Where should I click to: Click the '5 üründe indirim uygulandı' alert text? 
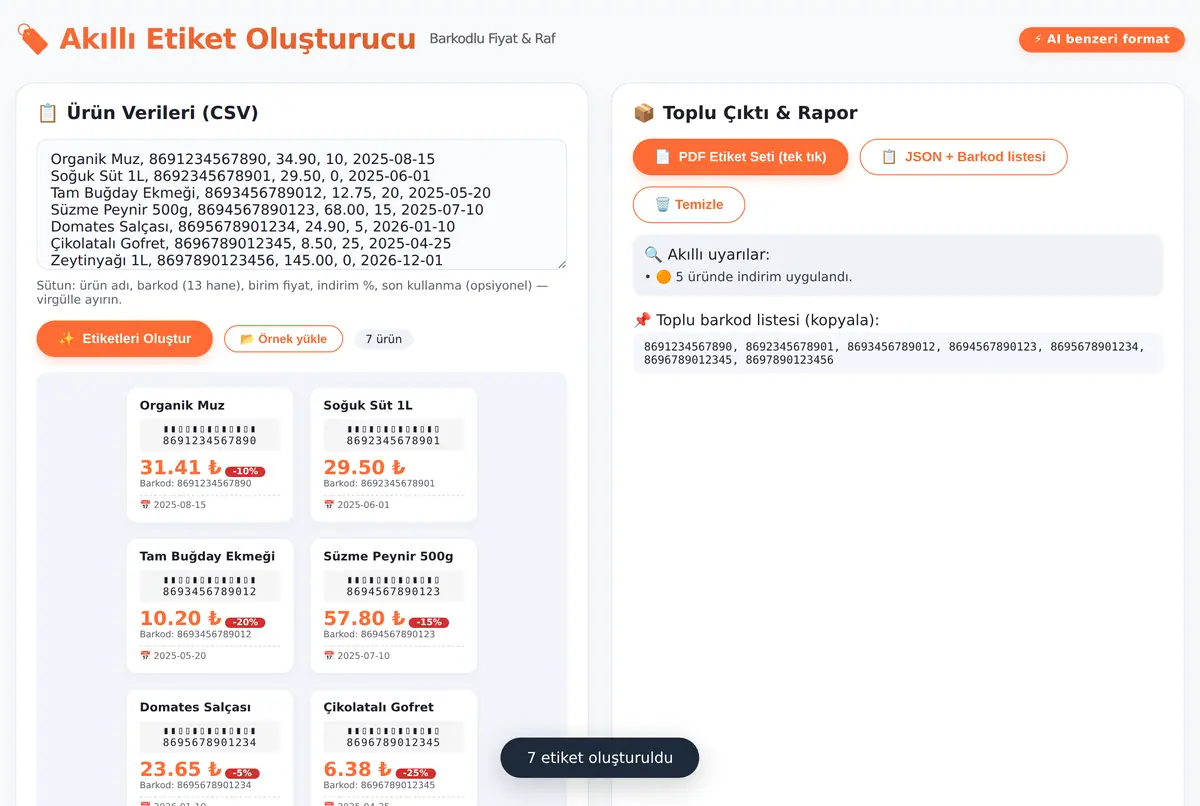[x=764, y=277]
